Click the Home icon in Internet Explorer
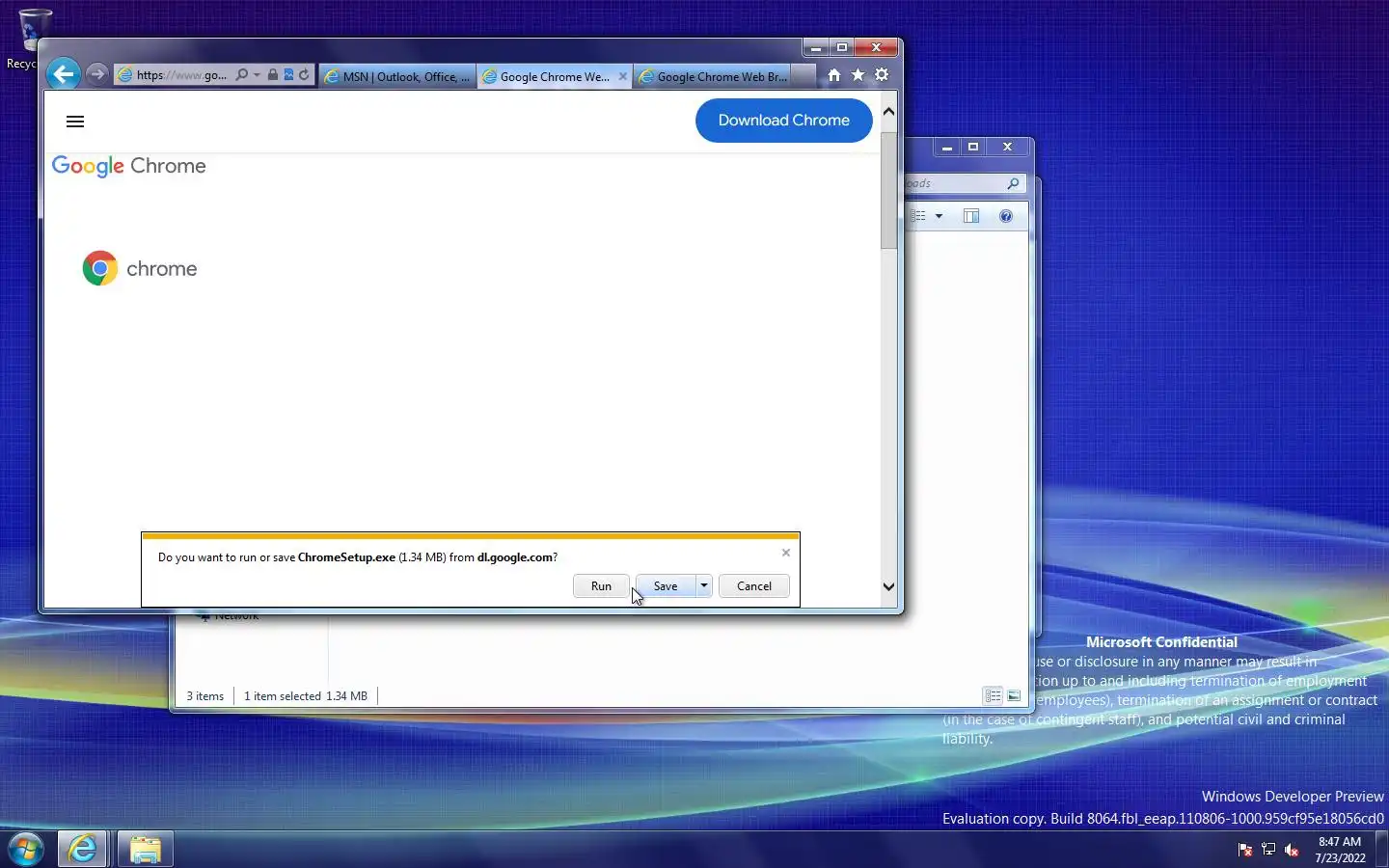Viewport: 1389px width, 868px height. coord(834,74)
